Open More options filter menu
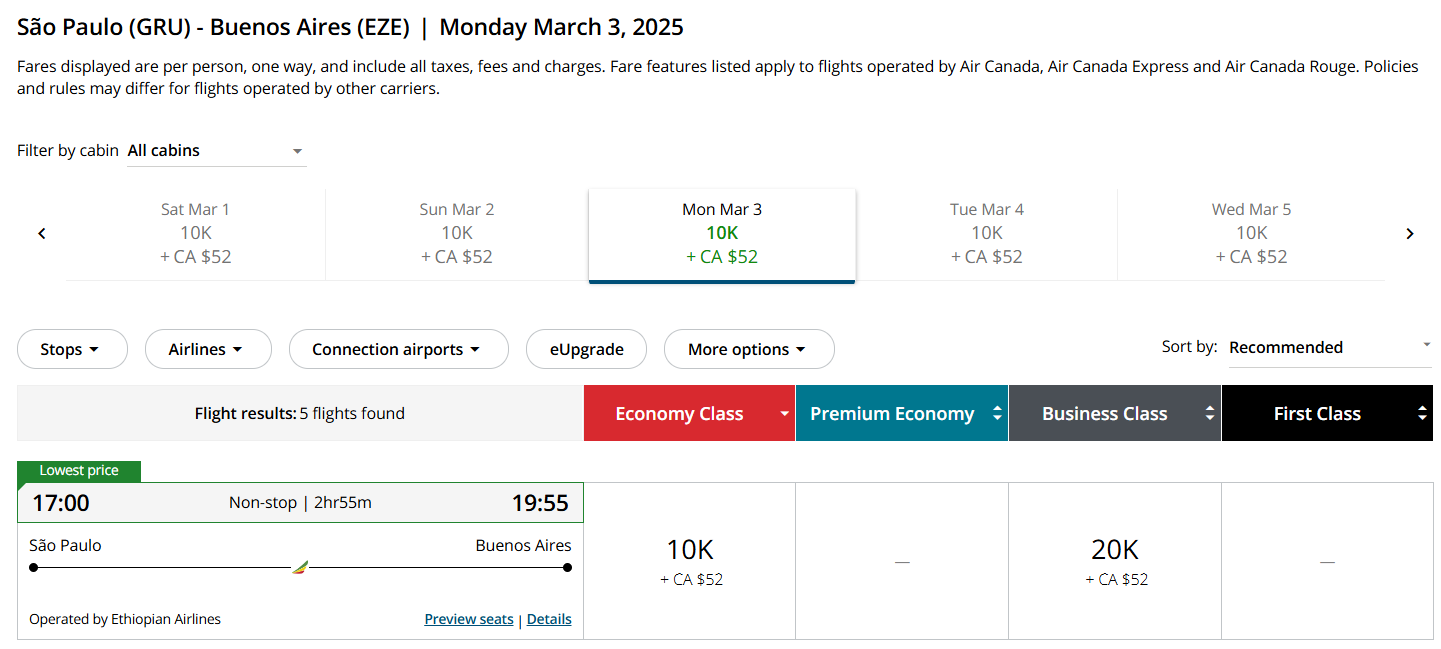The image size is (1441, 649). (x=749, y=349)
